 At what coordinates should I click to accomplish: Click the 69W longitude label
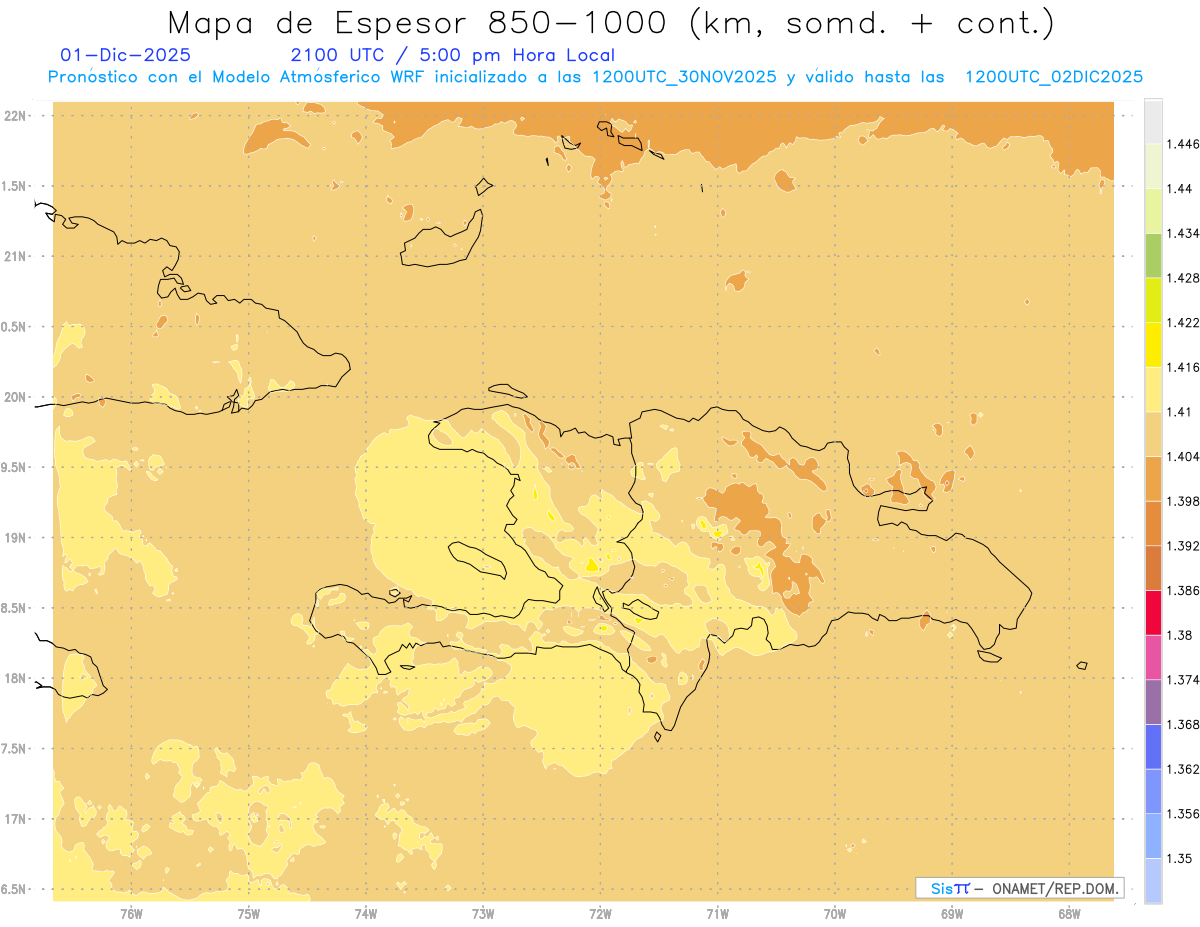pyautogui.click(x=952, y=913)
